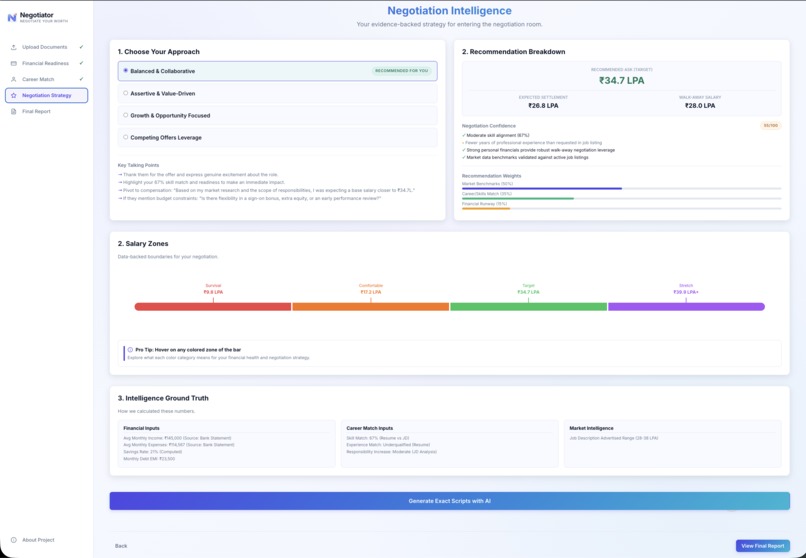Click the Career Match Inputs card
The width and height of the screenshot is (806, 558).
coord(449,443)
